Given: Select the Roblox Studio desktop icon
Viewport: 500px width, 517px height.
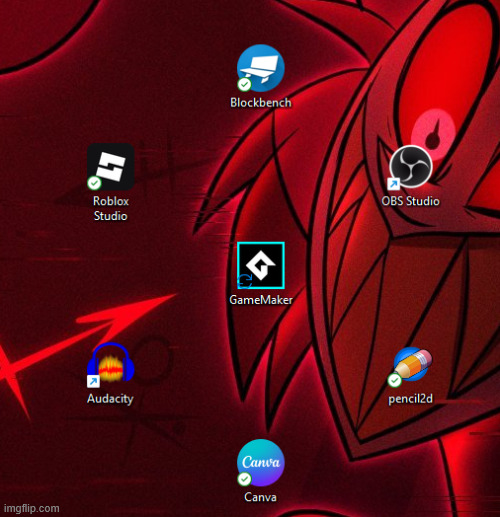Looking at the screenshot, I should [x=111, y=167].
